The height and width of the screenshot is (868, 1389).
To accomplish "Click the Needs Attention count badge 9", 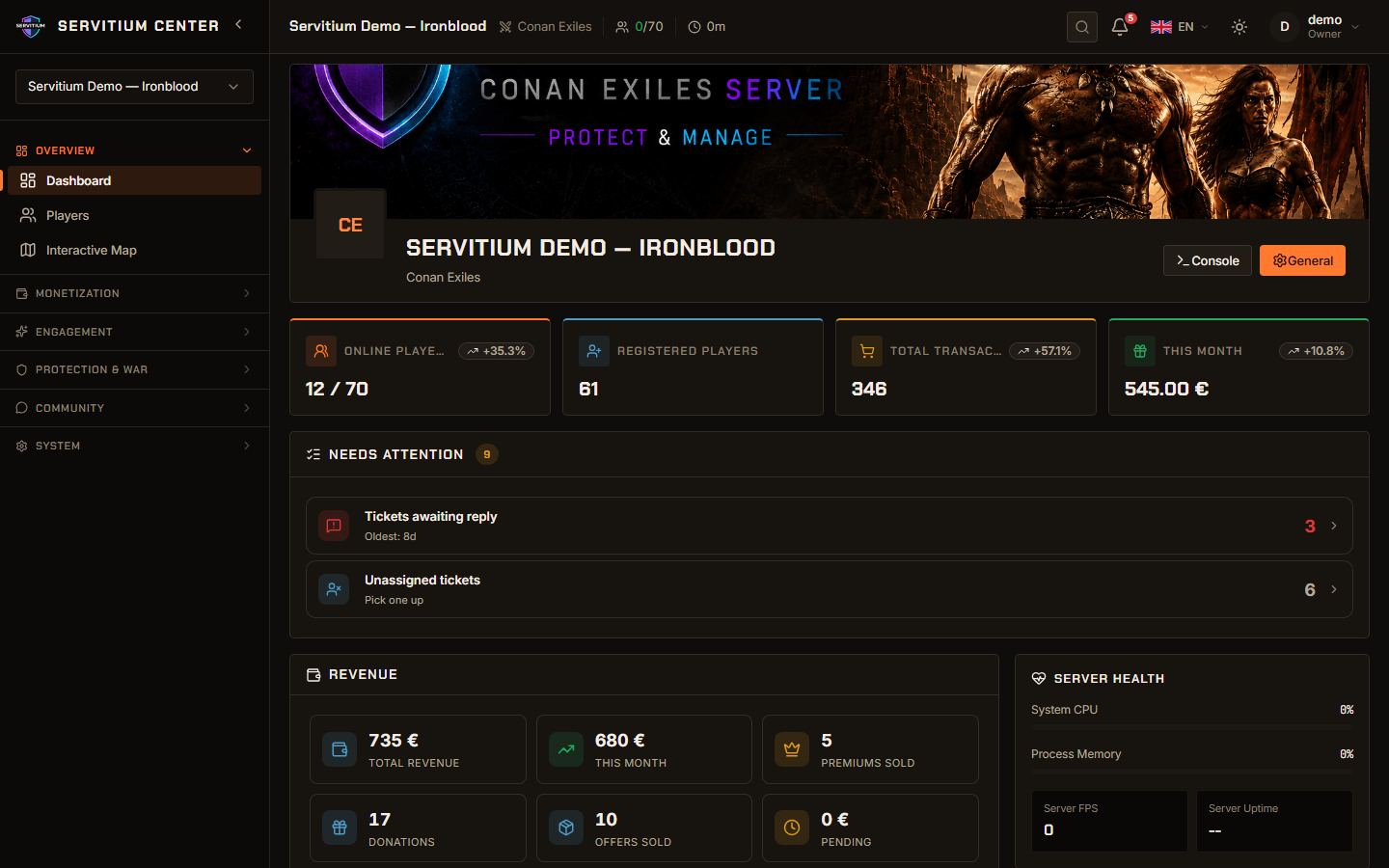I will [486, 454].
